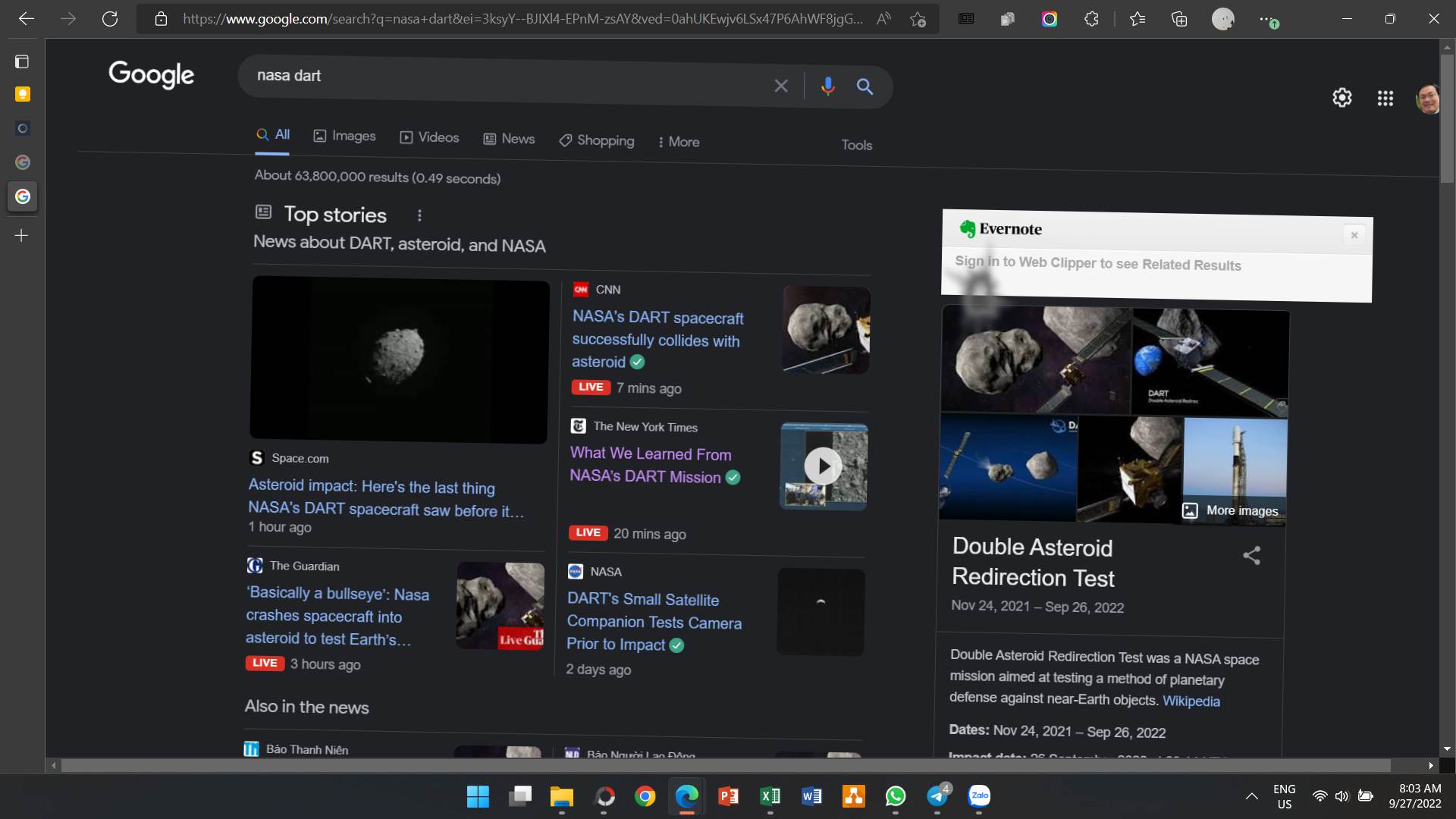The width and height of the screenshot is (1456, 819).
Task: Open Excel from the taskbar
Action: pos(770,796)
